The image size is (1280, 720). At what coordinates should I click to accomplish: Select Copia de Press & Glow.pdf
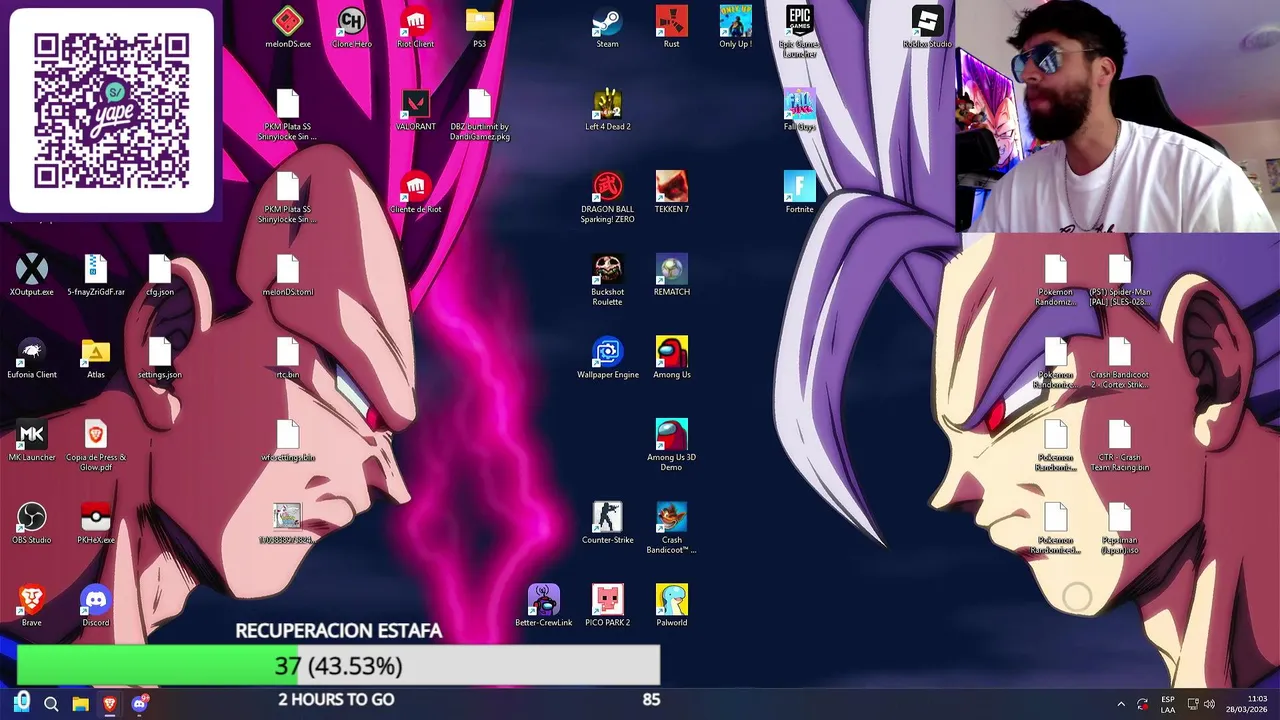(95, 446)
